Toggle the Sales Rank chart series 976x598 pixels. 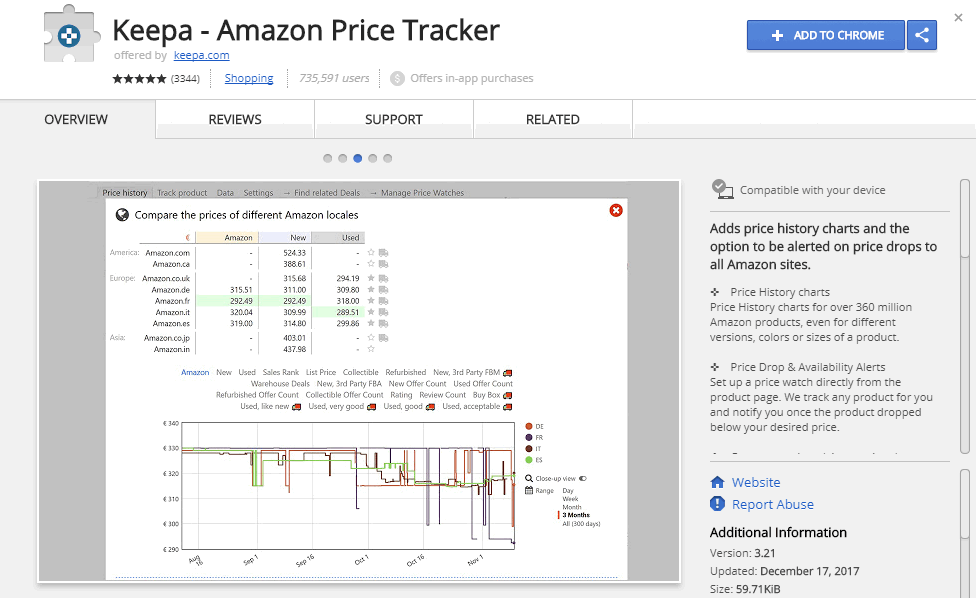pyautogui.click(x=281, y=372)
